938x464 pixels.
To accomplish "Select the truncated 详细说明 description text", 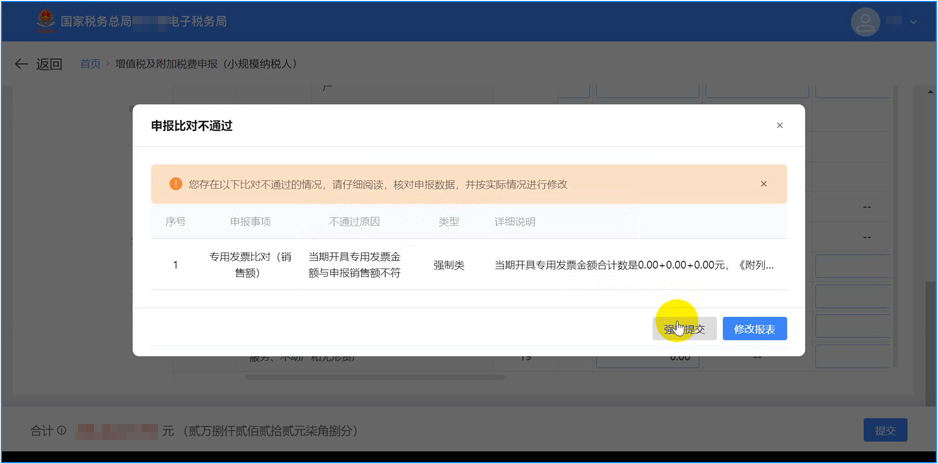I will tap(634, 265).
